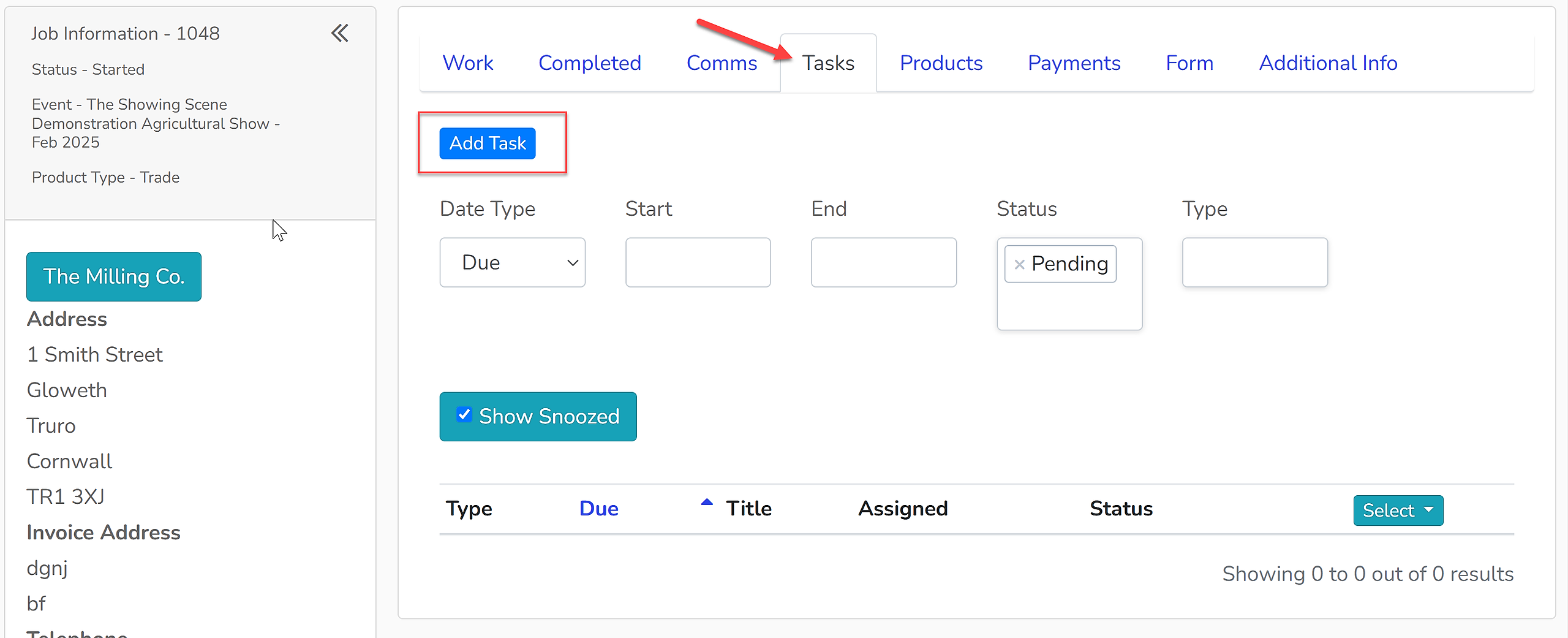The height and width of the screenshot is (638, 1568).
Task: Select the Tasks tab
Action: click(828, 63)
